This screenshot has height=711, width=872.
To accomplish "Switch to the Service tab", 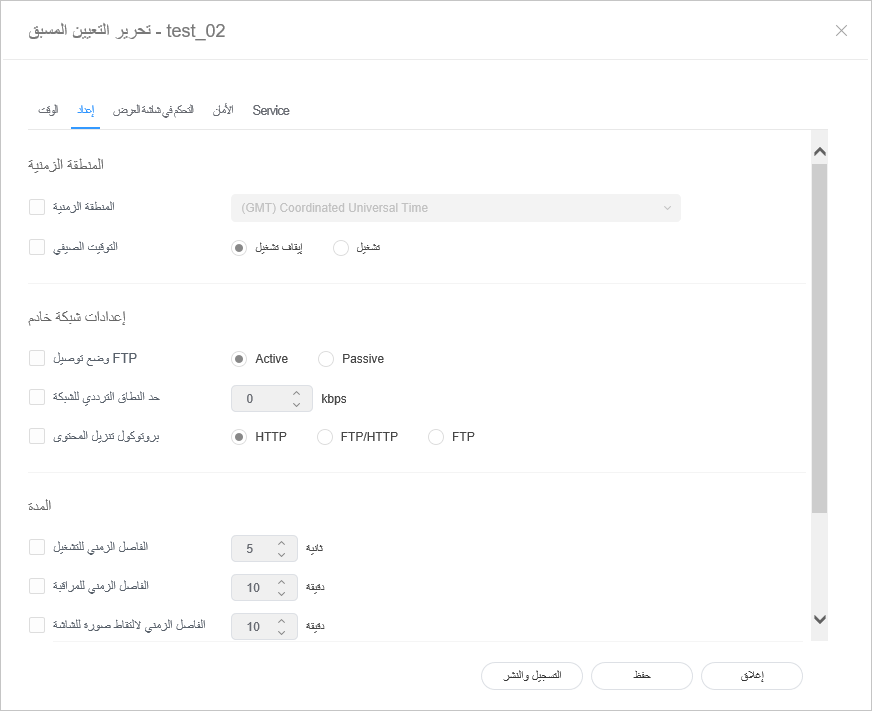I will 271,110.
